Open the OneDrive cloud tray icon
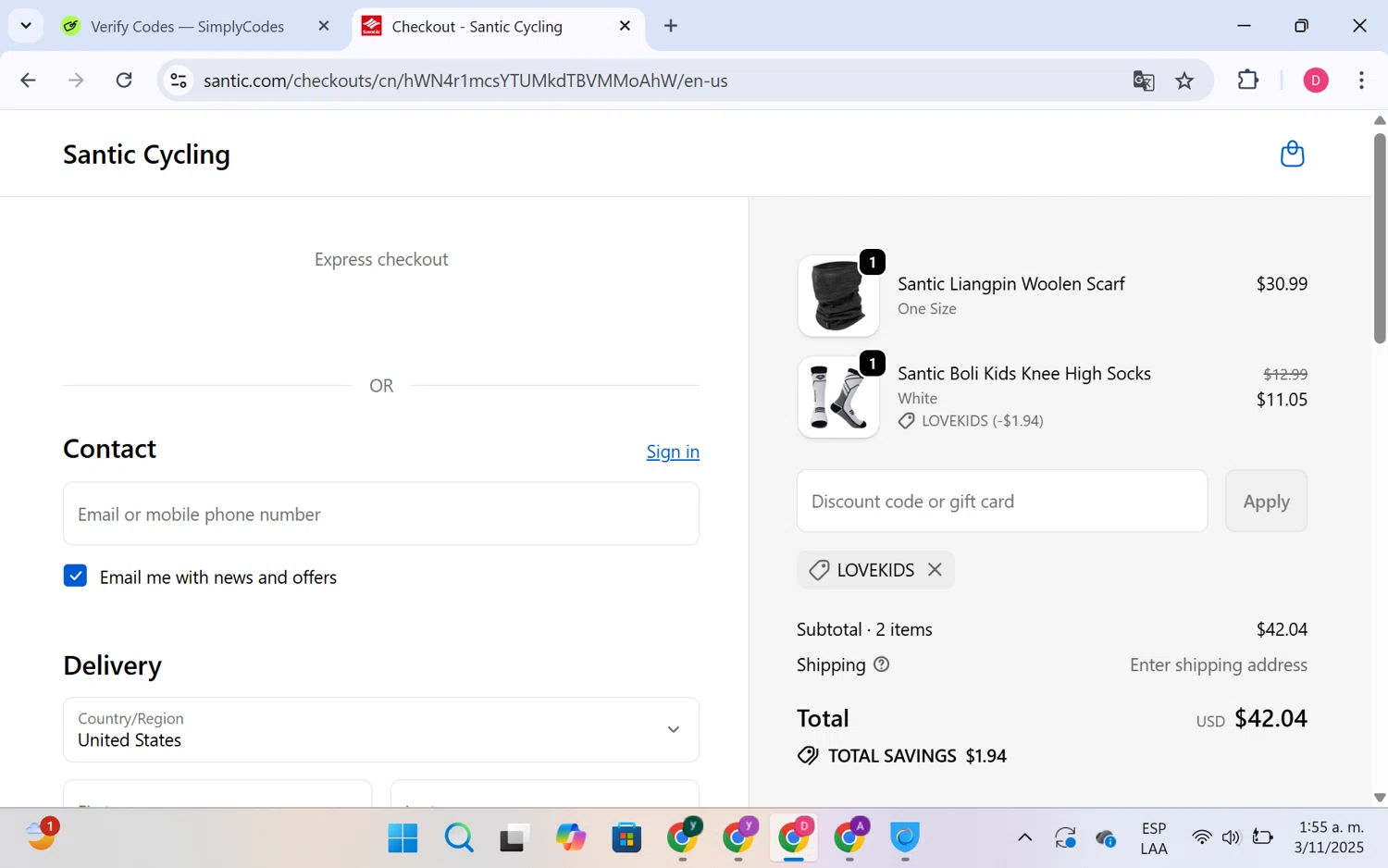Image resolution: width=1388 pixels, height=868 pixels. click(x=1106, y=838)
